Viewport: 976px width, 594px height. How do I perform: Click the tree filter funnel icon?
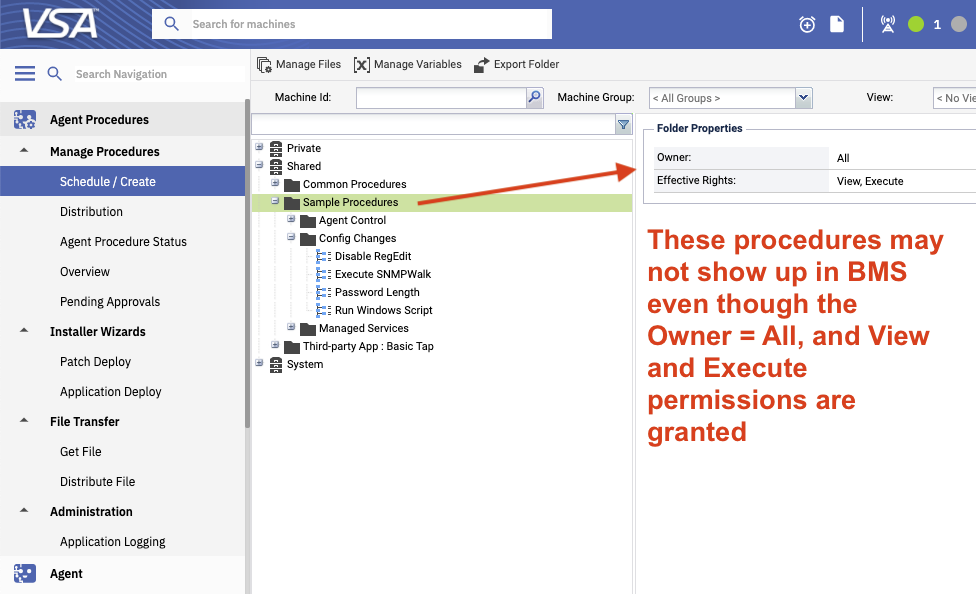click(x=623, y=125)
